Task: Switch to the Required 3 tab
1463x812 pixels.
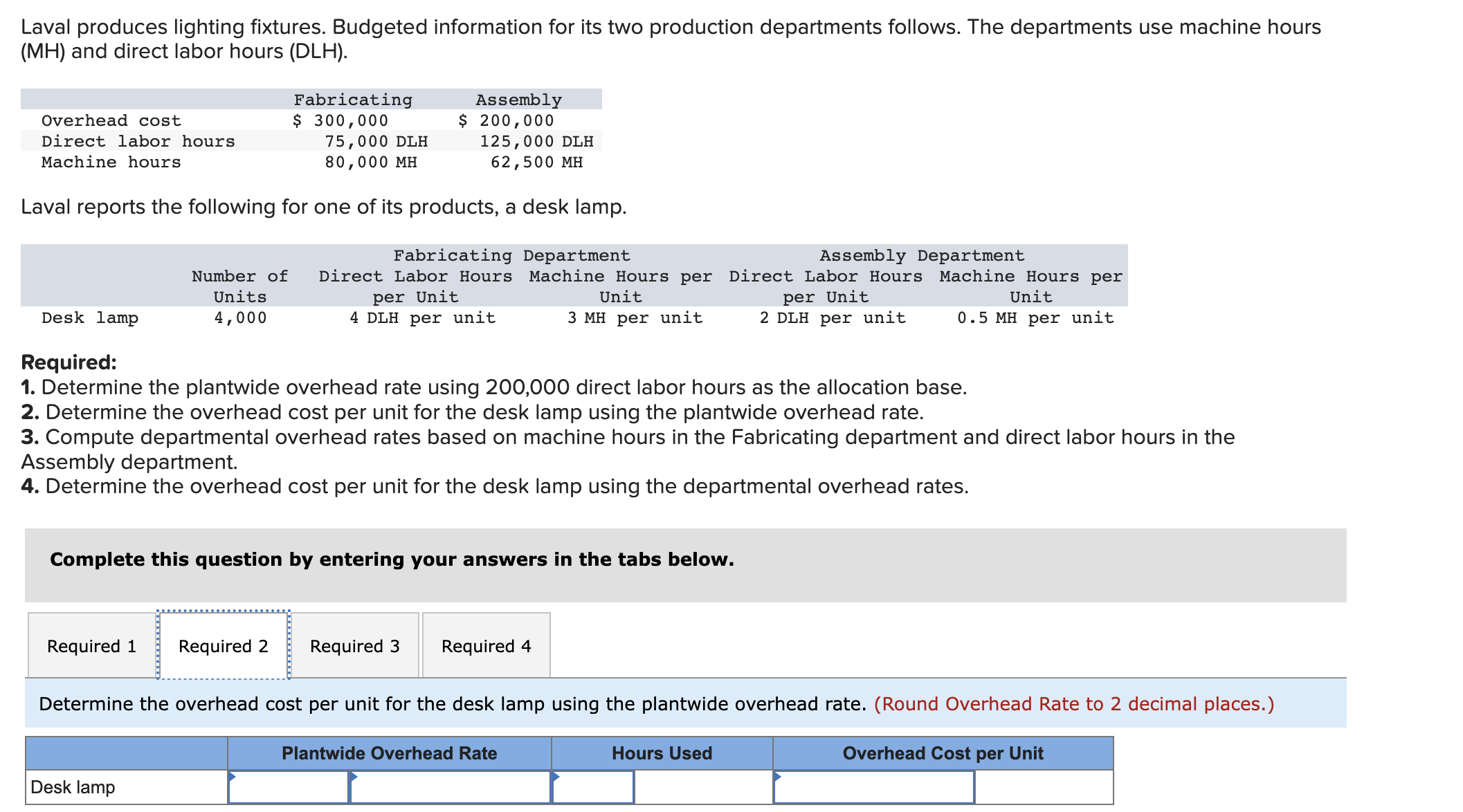Action: pyautogui.click(x=354, y=646)
